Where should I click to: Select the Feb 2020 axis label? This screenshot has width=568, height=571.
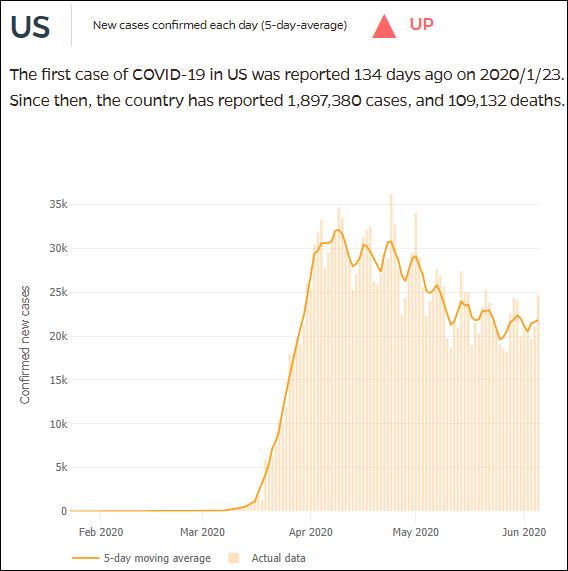pyautogui.click(x=101, y=532)
